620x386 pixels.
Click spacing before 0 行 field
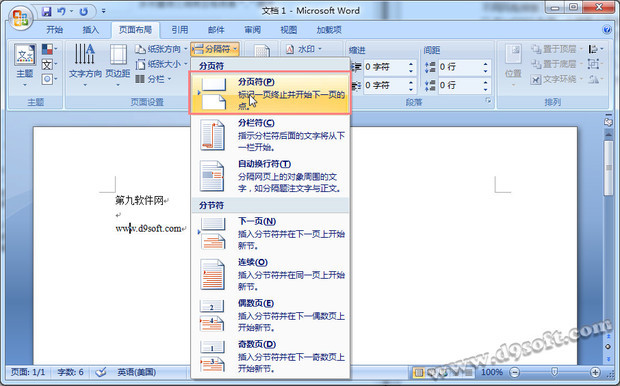460,67
